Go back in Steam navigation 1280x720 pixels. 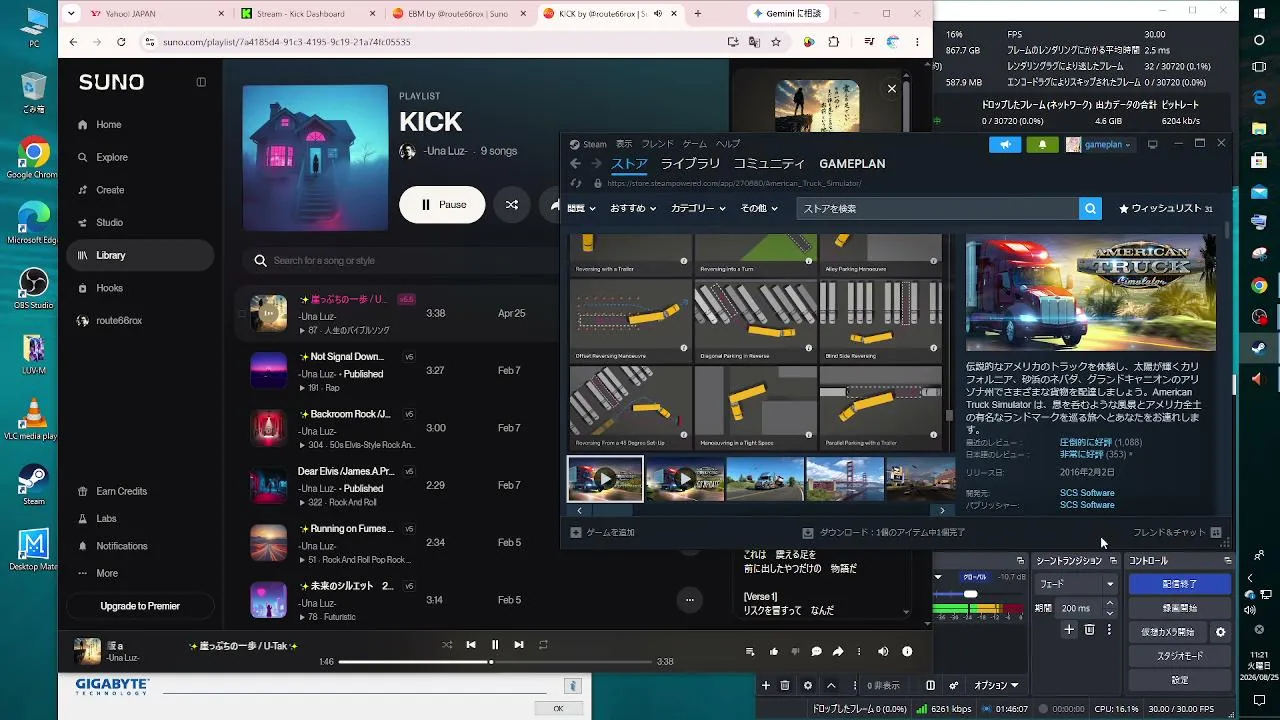(x=575, y=164)
